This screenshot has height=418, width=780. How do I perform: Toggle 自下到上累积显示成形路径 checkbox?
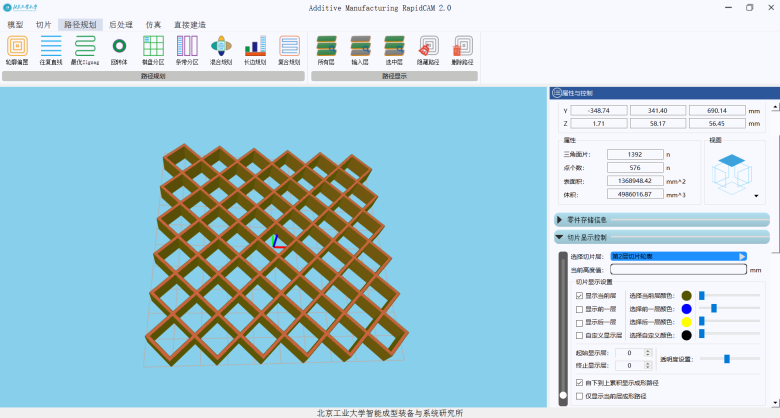pyautogui.click(x=580, y=382)
